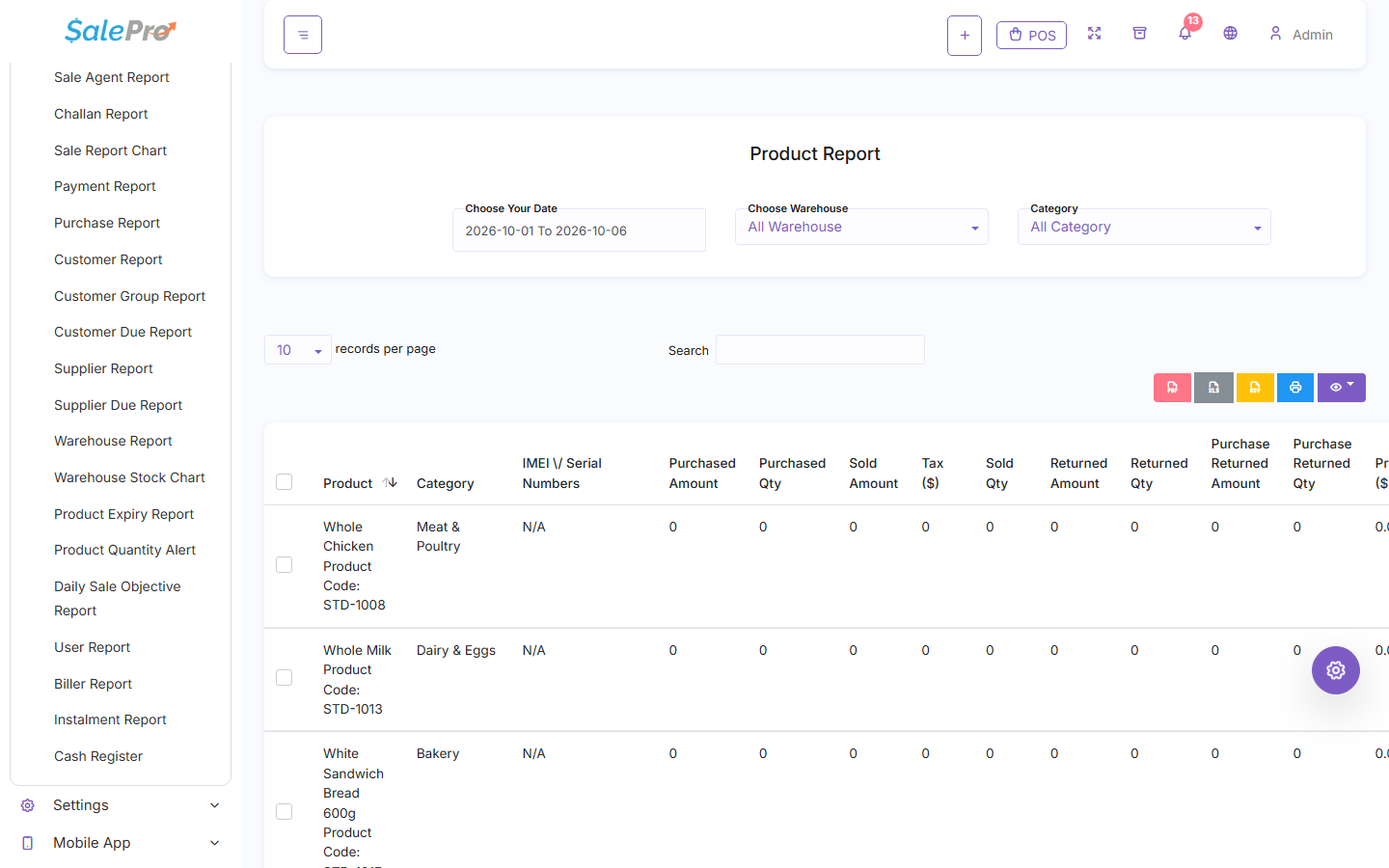Open the language globe menu
1389x868 pixels.
[x=1230, y=34]
